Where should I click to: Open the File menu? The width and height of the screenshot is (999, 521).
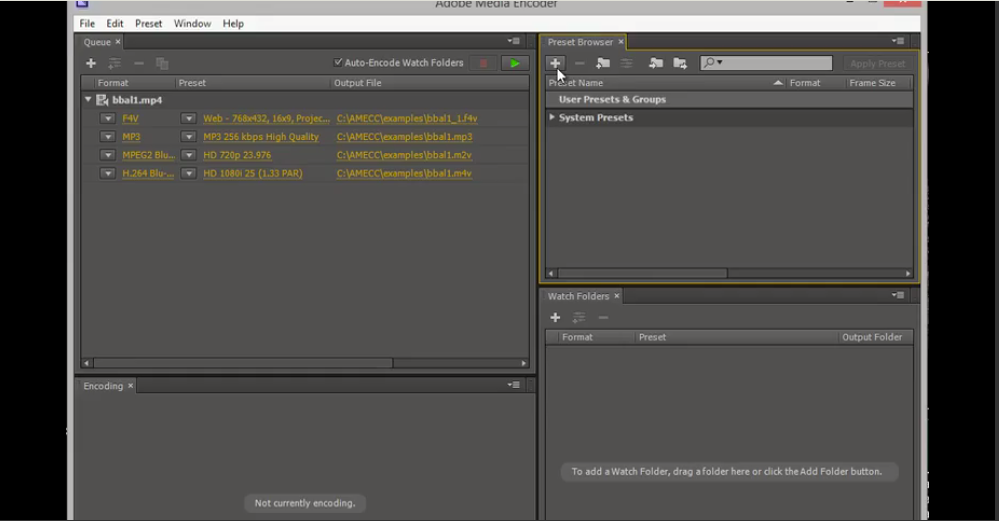[87, 24]
